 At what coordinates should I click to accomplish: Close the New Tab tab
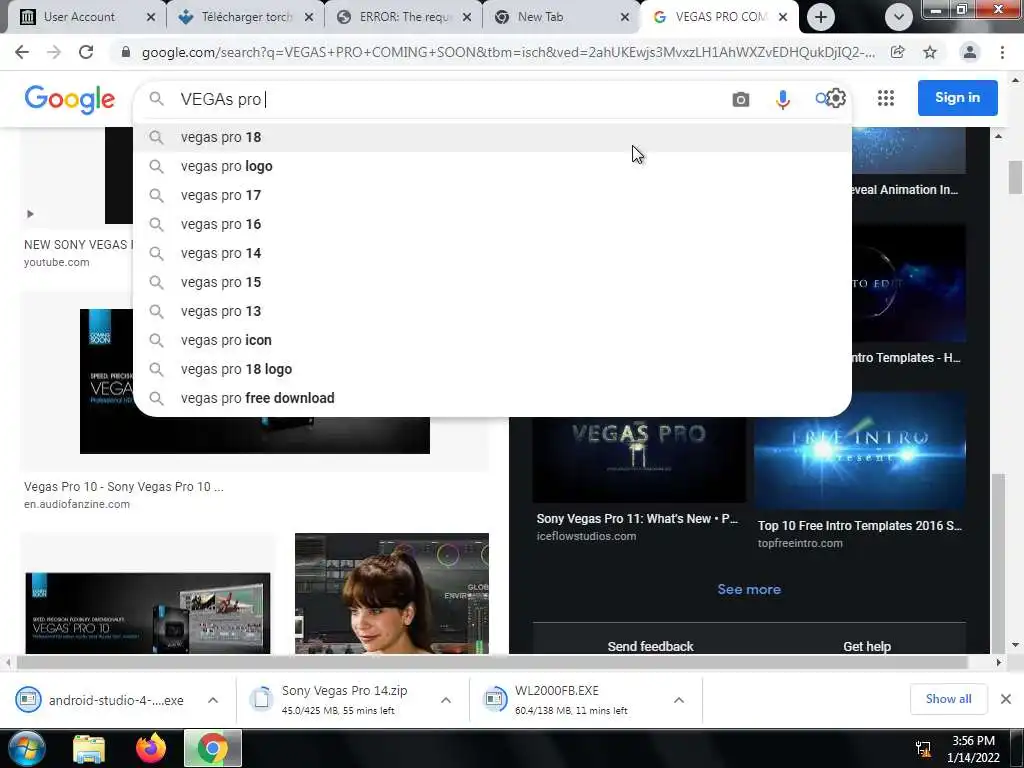coord(625,17)
